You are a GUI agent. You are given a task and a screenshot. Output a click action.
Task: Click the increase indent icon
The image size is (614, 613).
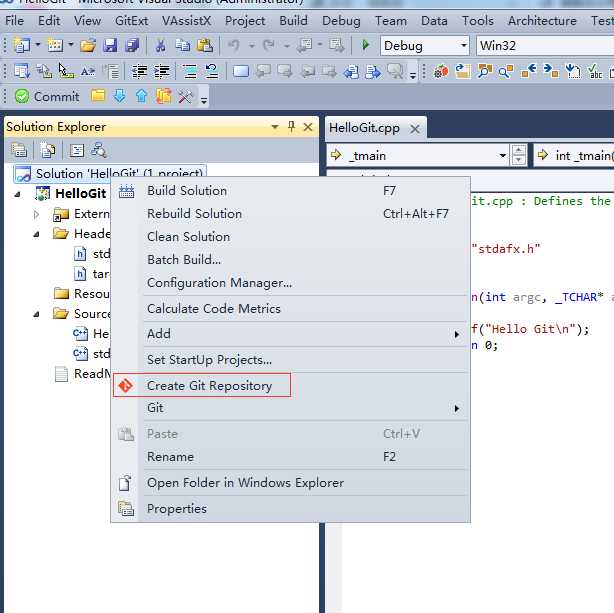point(161,72)
